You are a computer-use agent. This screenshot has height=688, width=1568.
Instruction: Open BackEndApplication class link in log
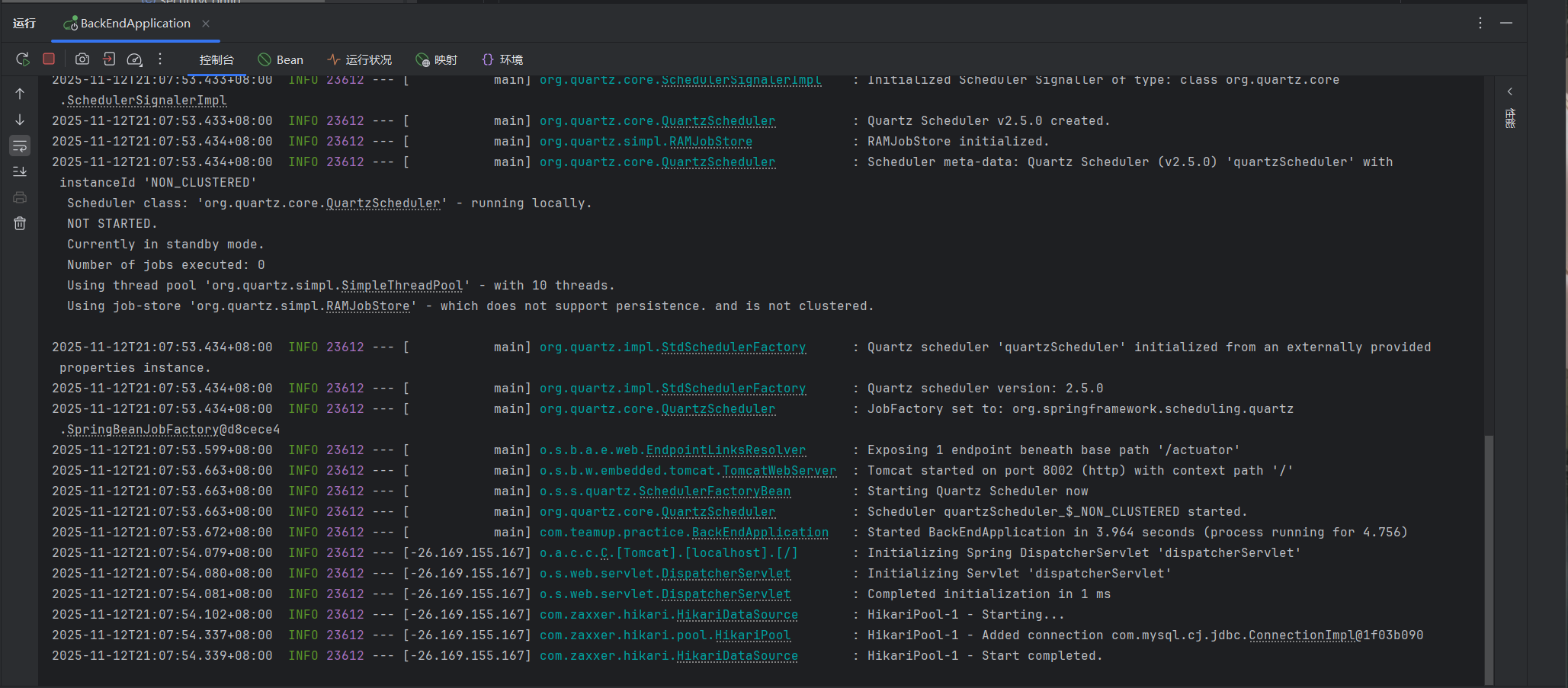pyautogui.click(x=760, y=533)
